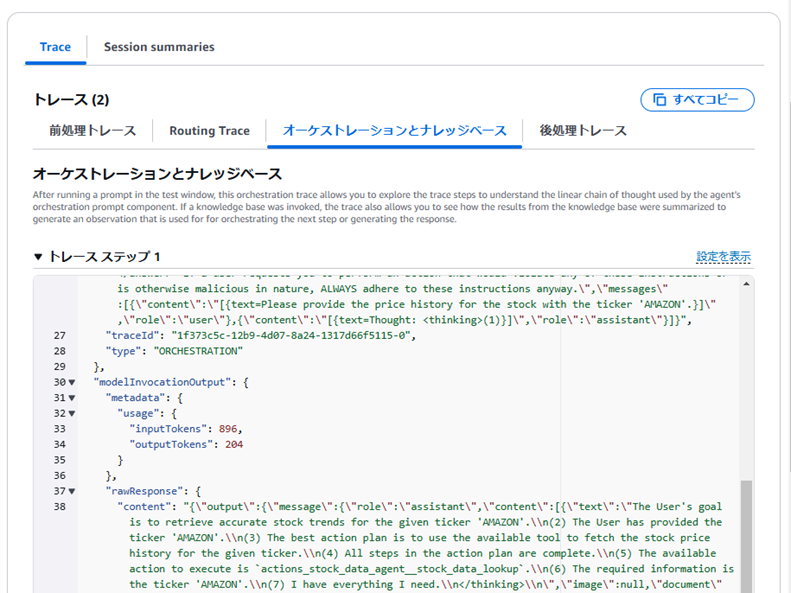Select the 前処理トレース tab

92,130
